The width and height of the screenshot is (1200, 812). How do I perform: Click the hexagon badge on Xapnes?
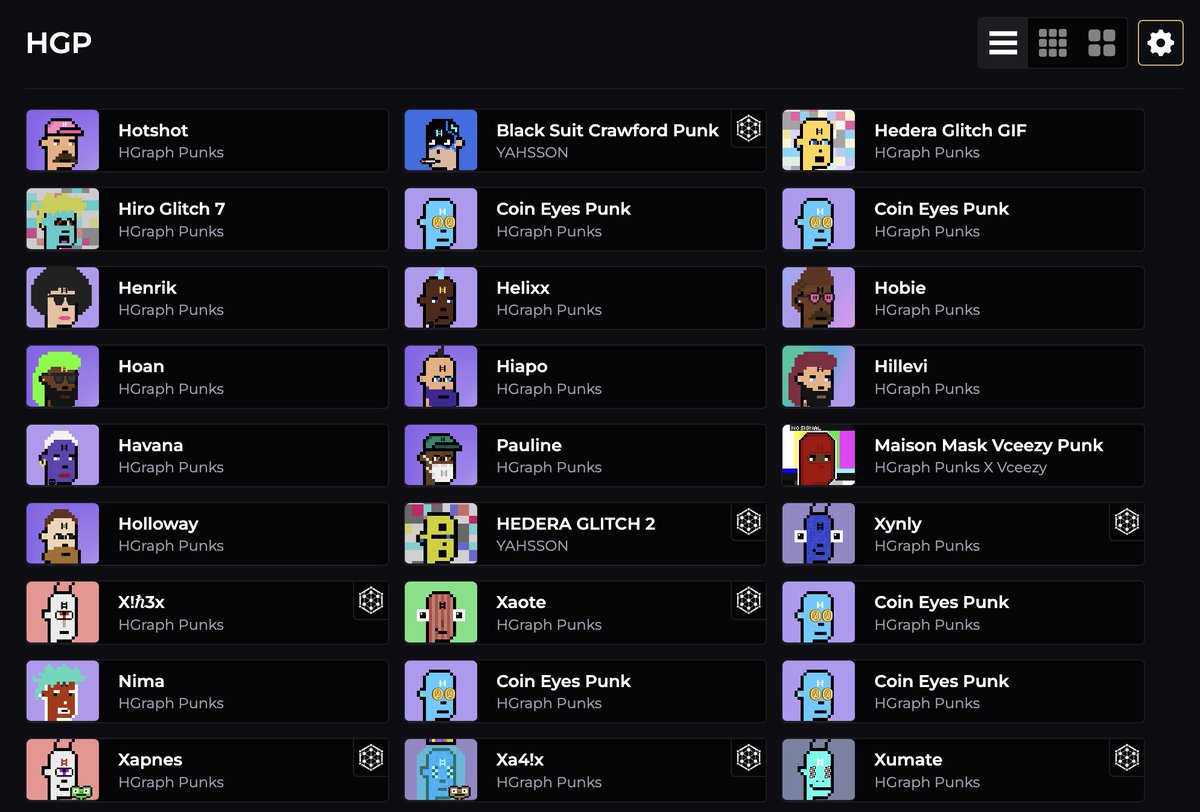(x=371, y=757)
